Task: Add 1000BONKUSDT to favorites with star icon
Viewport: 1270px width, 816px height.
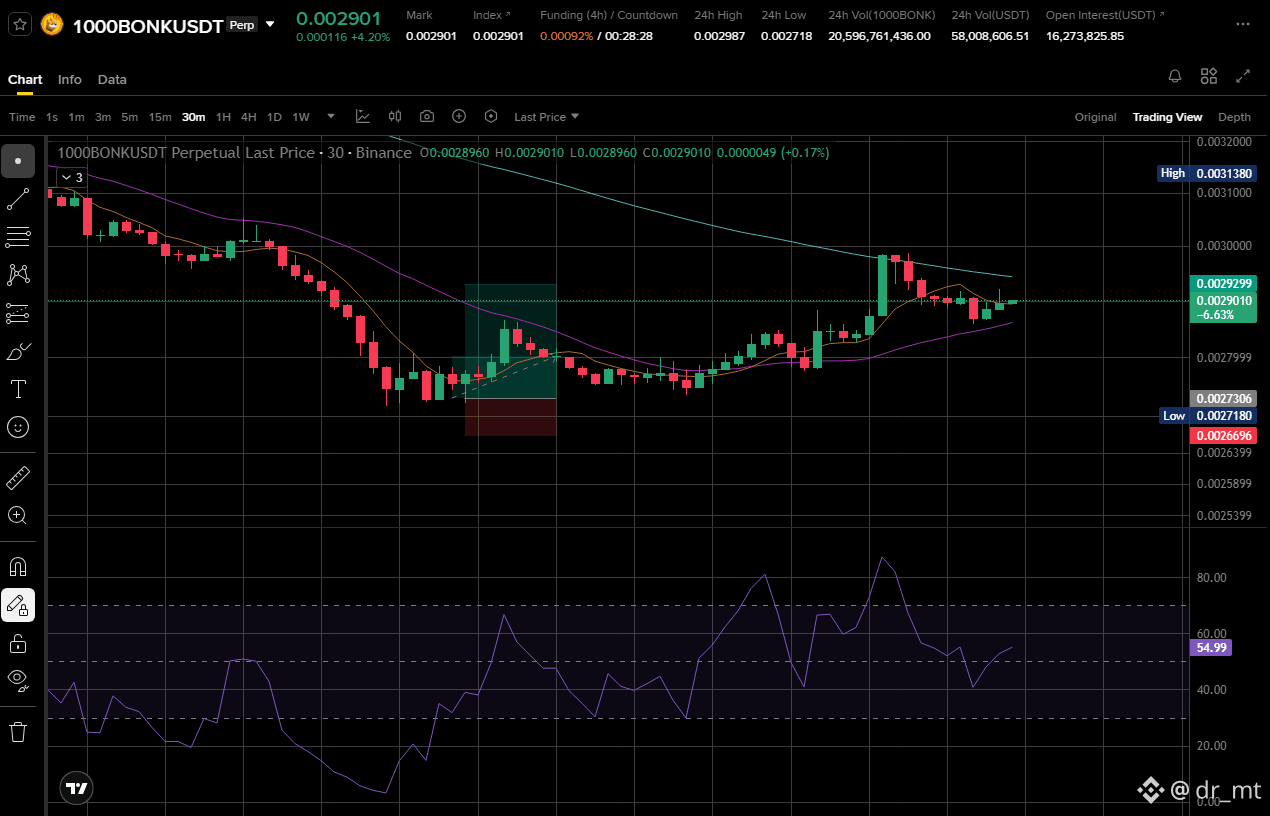Action: click(x=20, y=24)
